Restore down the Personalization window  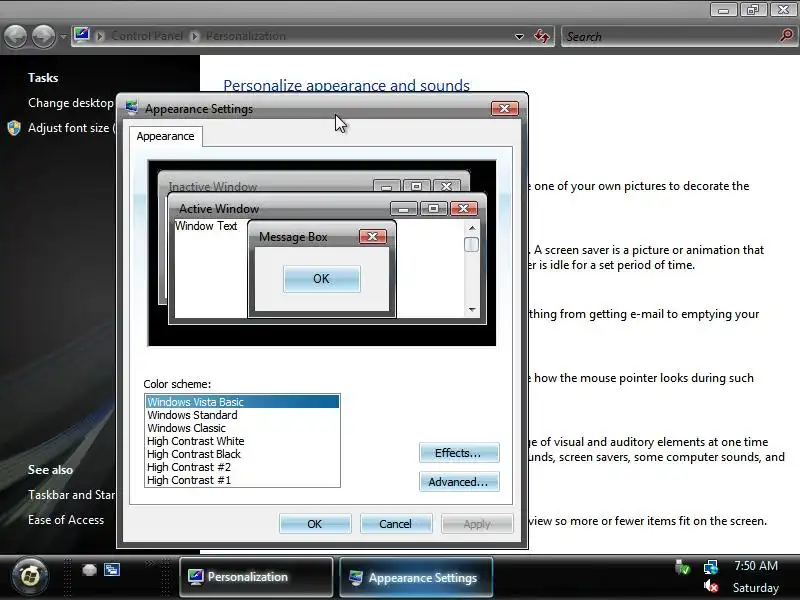(x=753, y=10)
